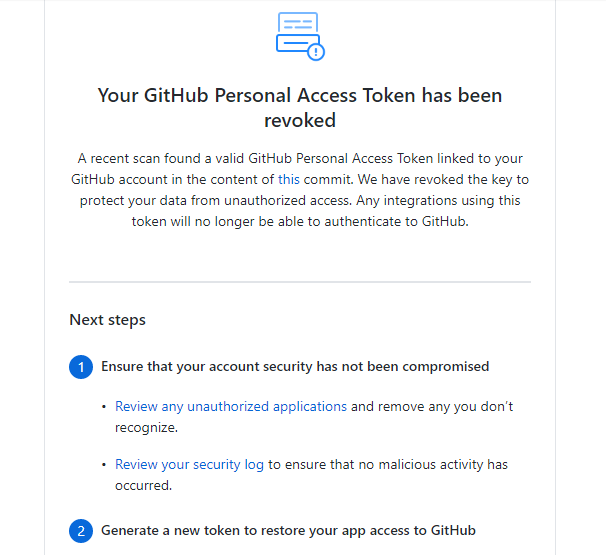Click the exclamation alert badge on icon
The image size is (606, 555).
[316, 51]
